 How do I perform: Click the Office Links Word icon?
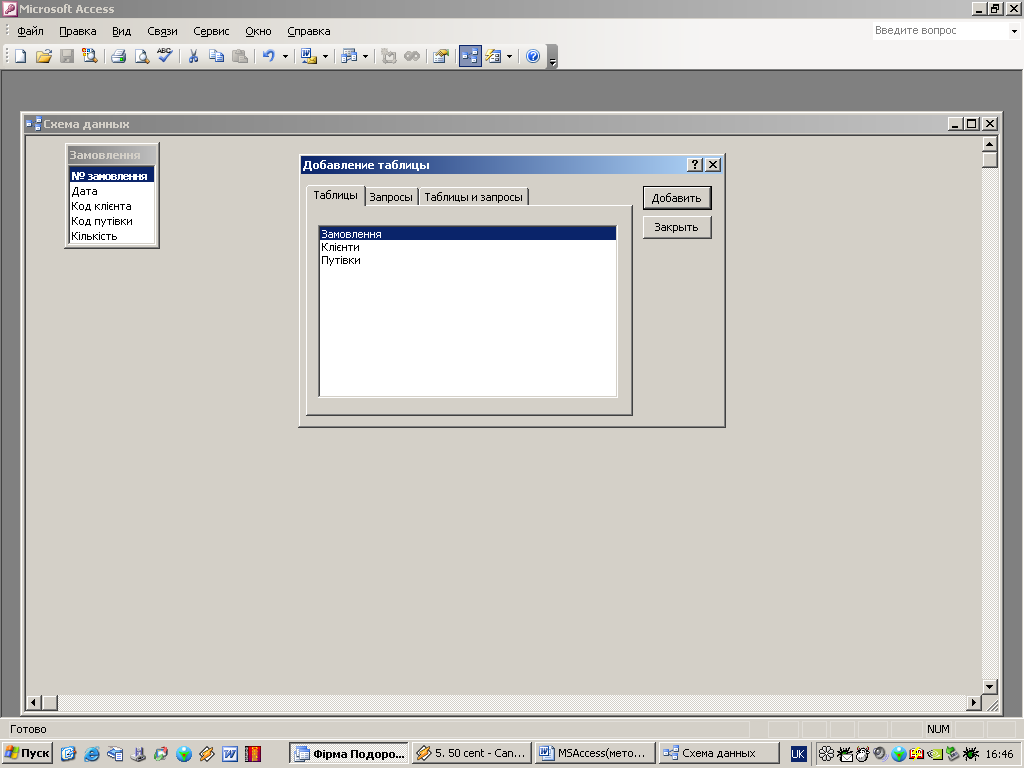pos(308,56)
